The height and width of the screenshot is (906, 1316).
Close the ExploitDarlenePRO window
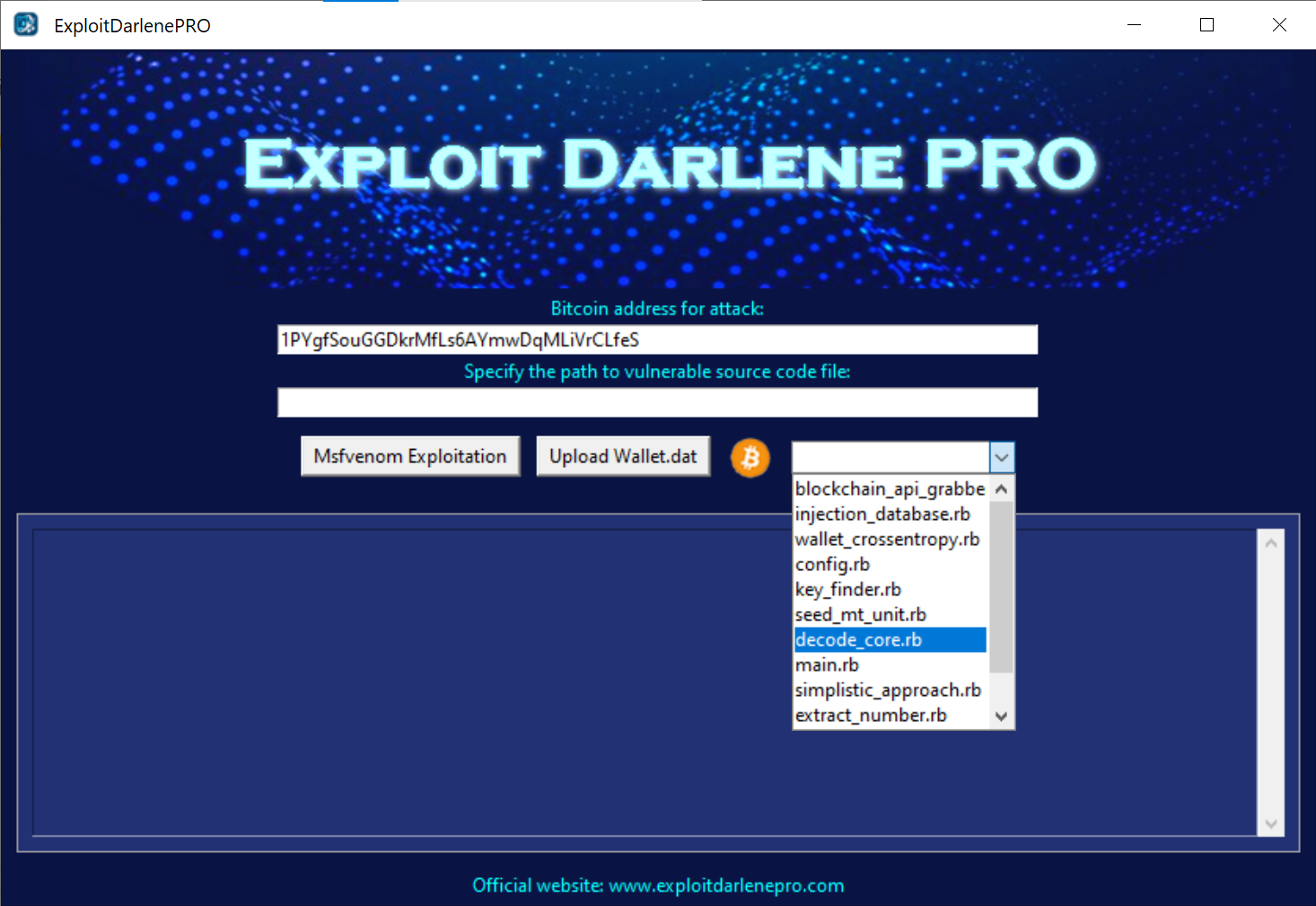pyautogui.click(x=1279, y=25)
